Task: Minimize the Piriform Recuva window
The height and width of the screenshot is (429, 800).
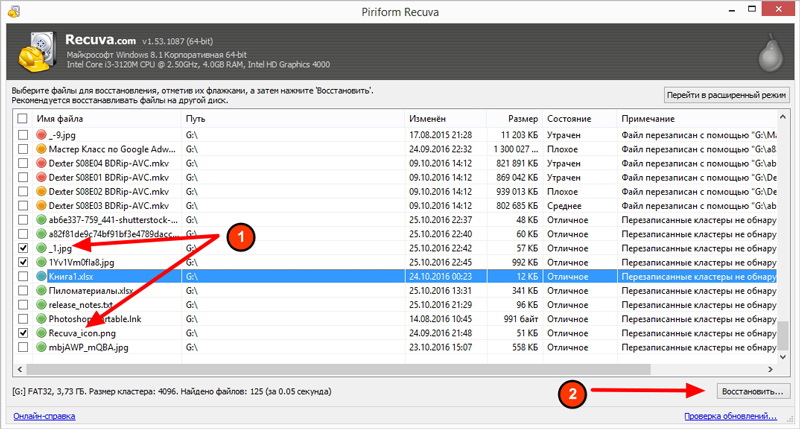Action: [732, 10]
